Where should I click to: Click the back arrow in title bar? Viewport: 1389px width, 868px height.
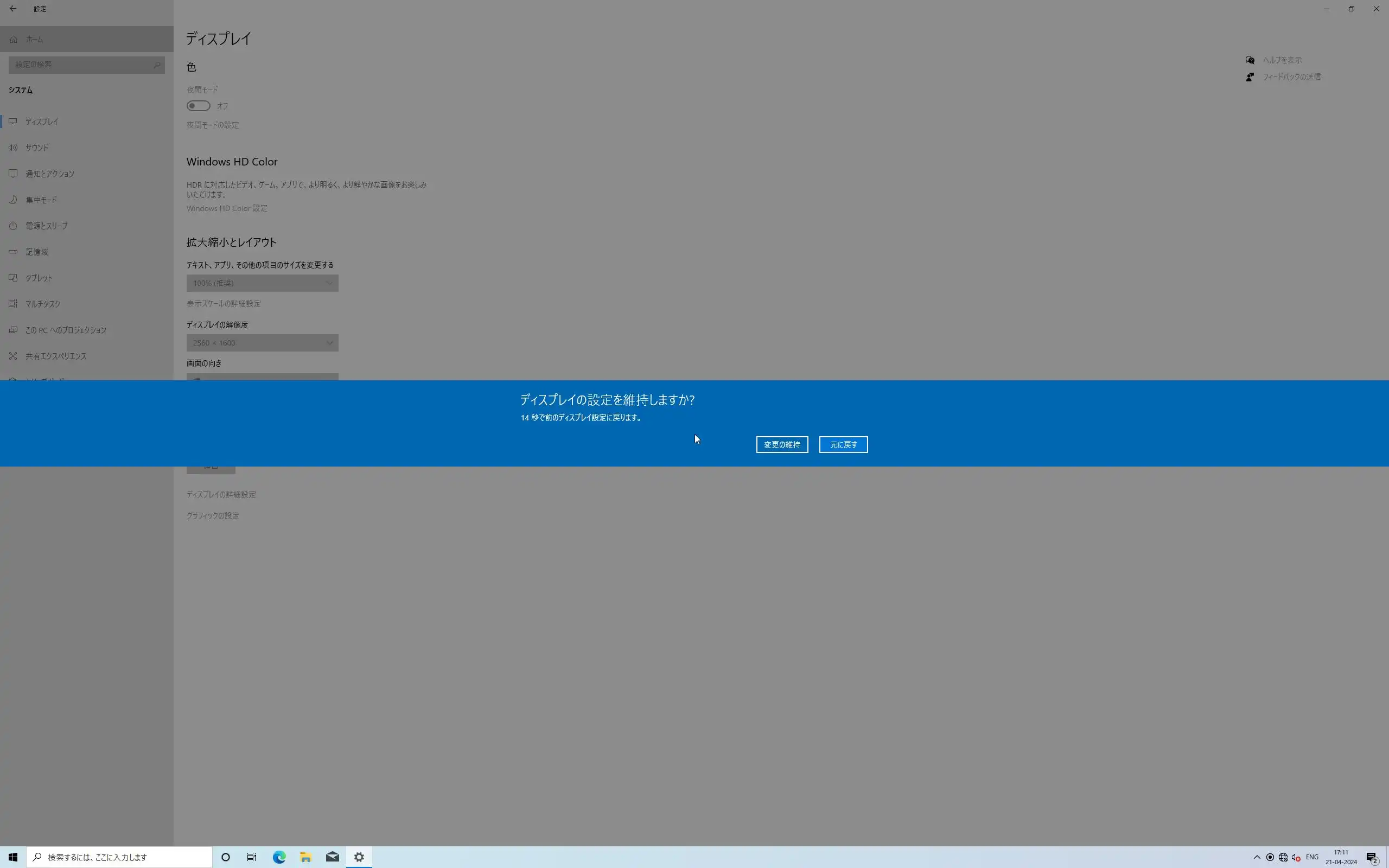click(12, 9)
